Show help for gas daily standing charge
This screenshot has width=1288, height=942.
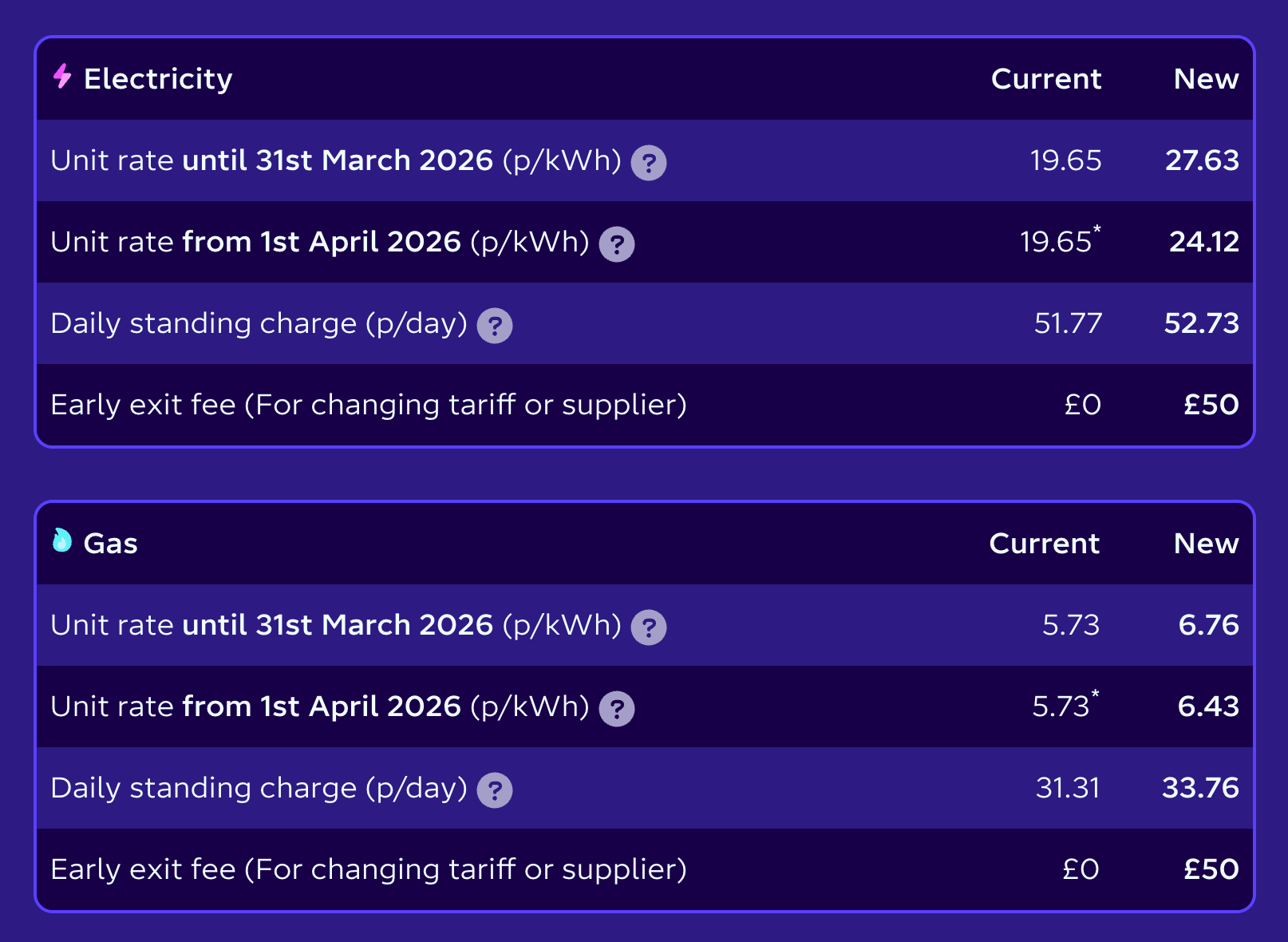495,790
